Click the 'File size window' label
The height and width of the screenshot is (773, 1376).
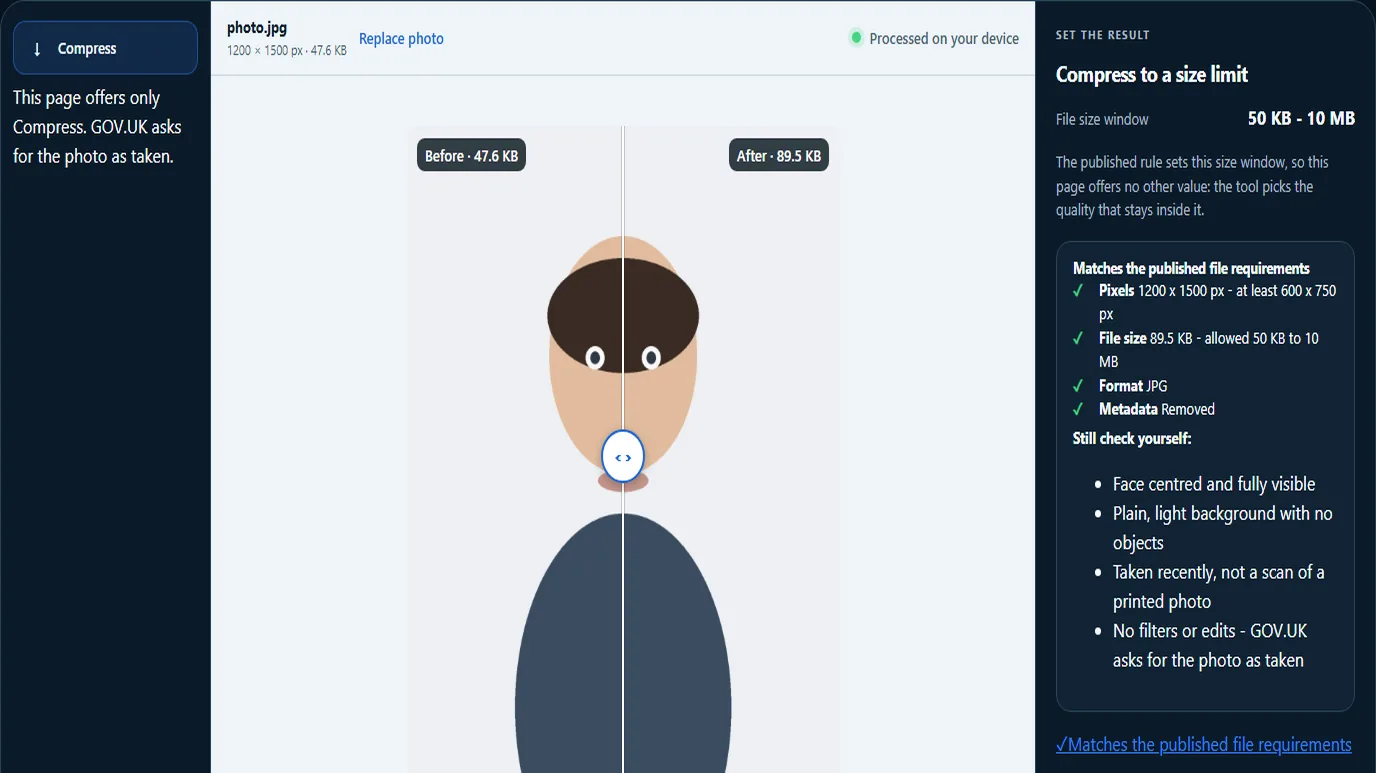tap(1102, 119)
